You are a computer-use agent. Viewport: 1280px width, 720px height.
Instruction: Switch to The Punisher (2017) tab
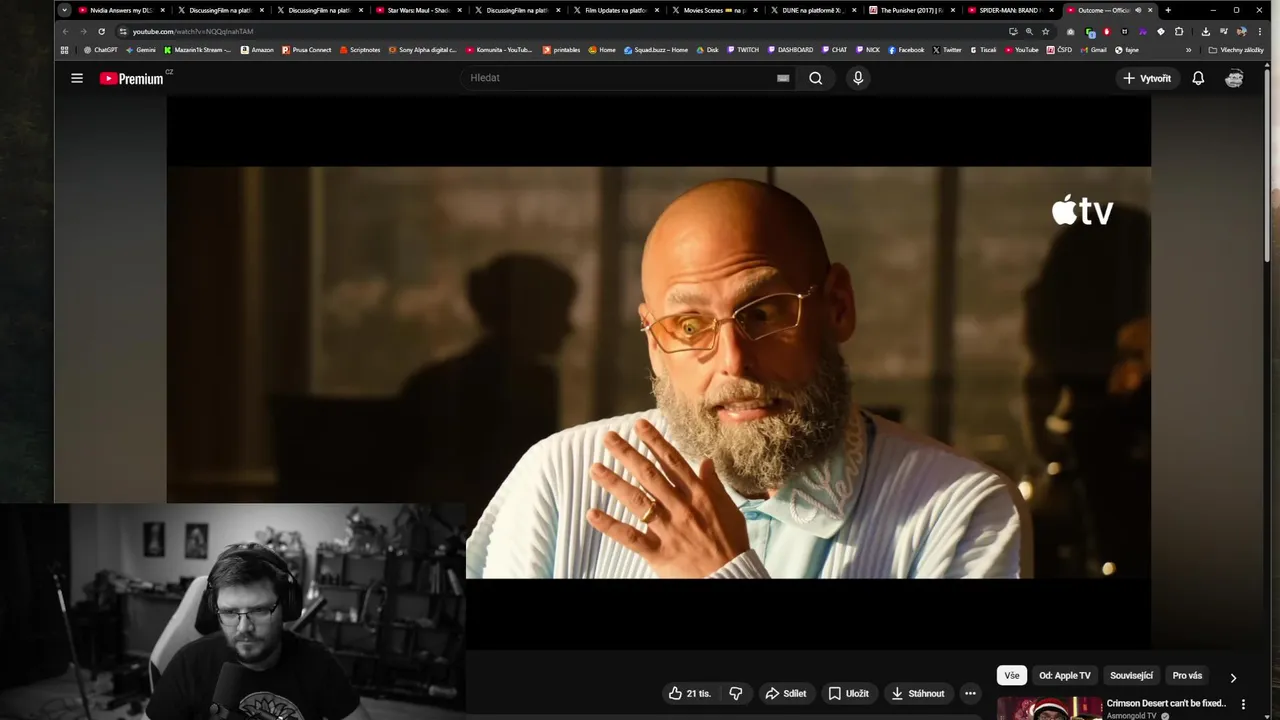pos(912,10)
